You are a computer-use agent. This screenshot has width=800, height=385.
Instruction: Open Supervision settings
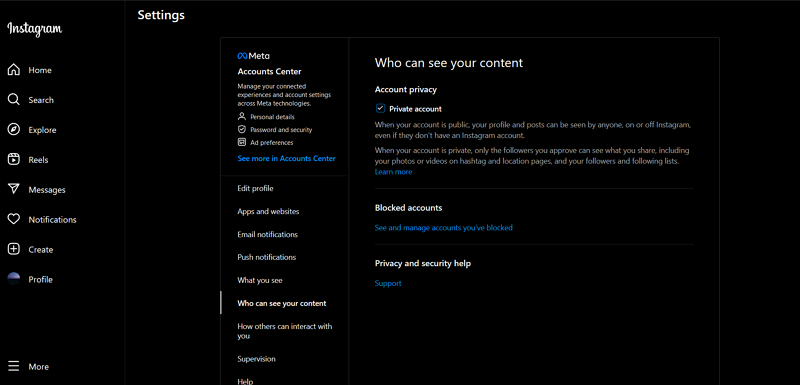[256, 359]
